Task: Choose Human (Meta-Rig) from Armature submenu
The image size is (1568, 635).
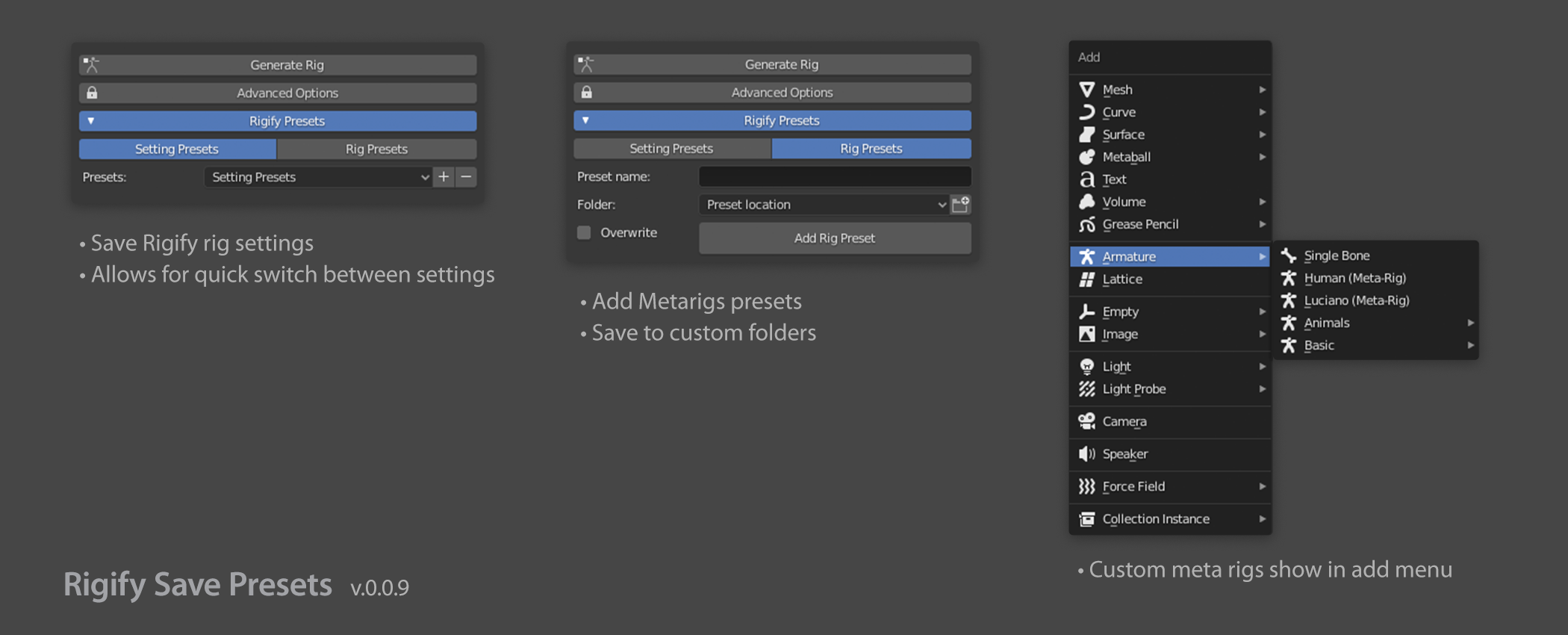Action: click(1375, 278)
